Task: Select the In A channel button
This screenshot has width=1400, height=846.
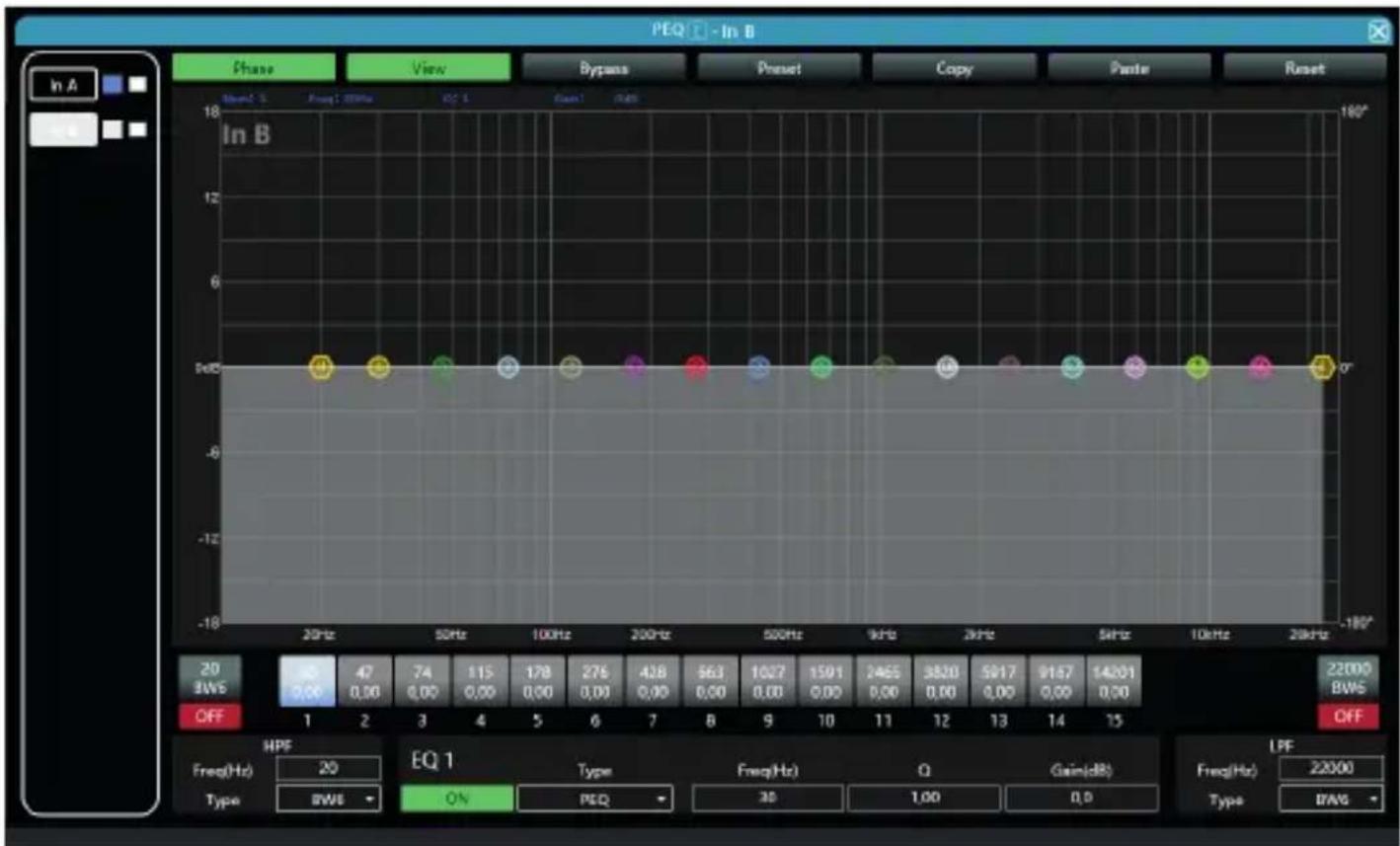Action: pos(63,85)
